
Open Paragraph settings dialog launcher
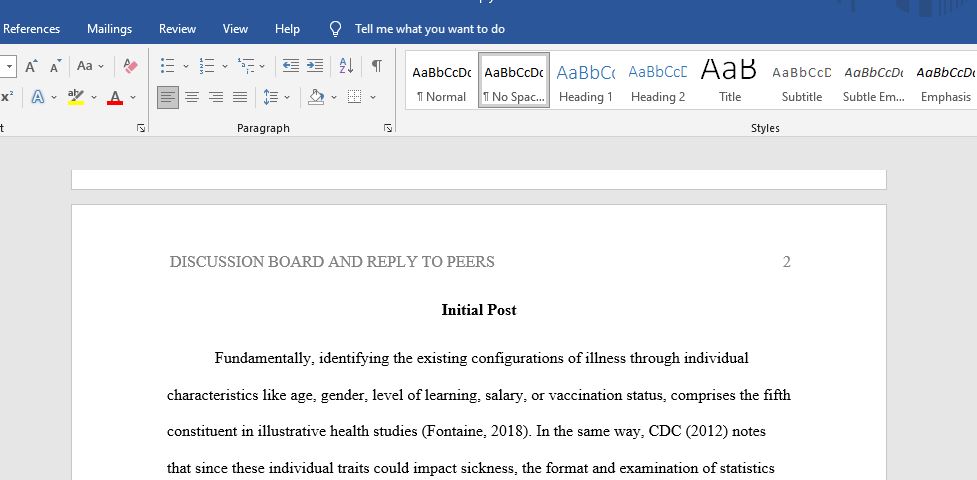(388, 128)
